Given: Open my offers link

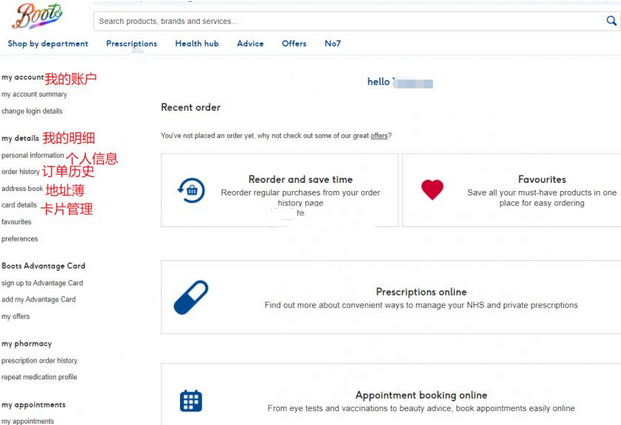Looking at the screenshot, I should click(x=15, y=316).
